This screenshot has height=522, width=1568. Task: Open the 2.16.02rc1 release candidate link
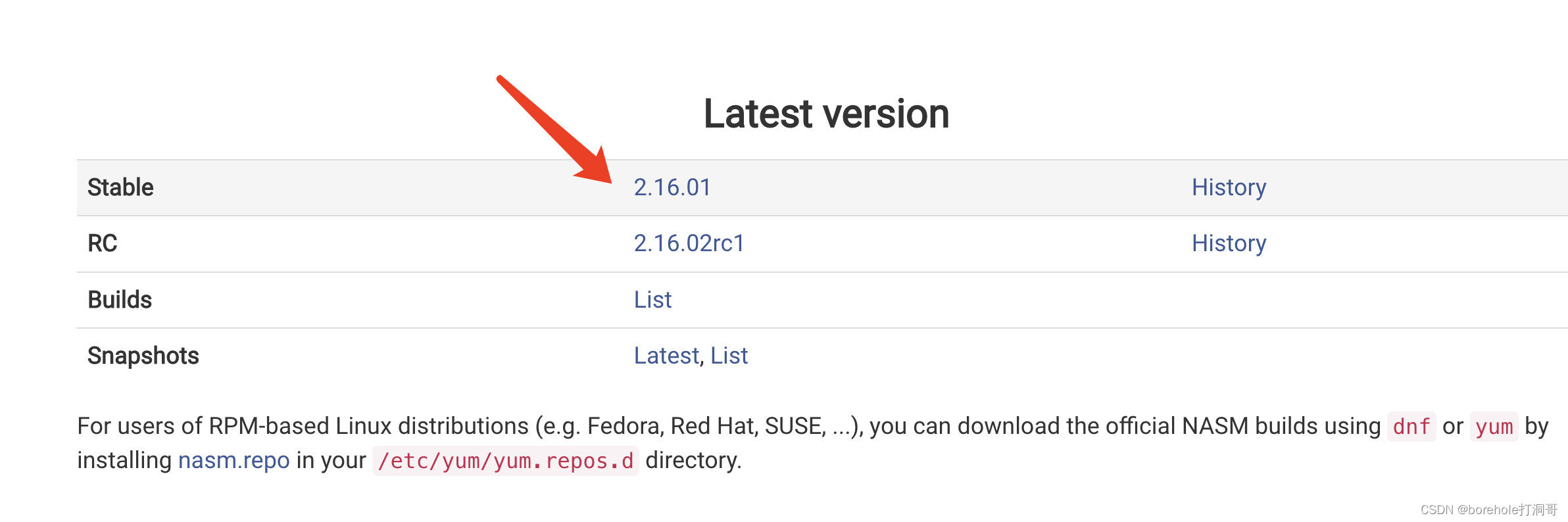(x=689, y=243)
